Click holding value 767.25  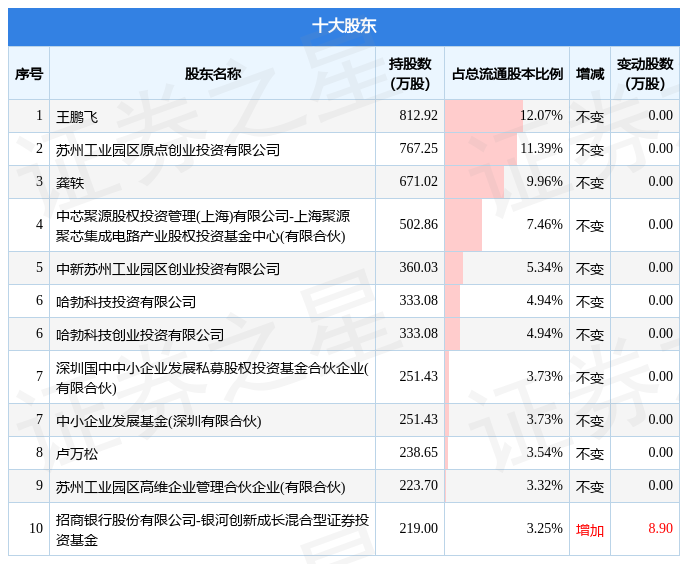(x=418, y=149)
